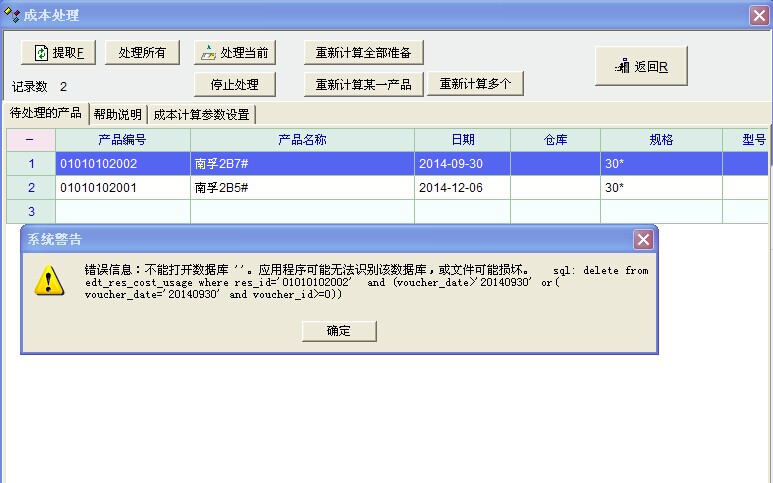Viewport: 773px width, 483px height.
Task: Switch to the 待处理的产品 tab
Action: [x=46, y=113]
